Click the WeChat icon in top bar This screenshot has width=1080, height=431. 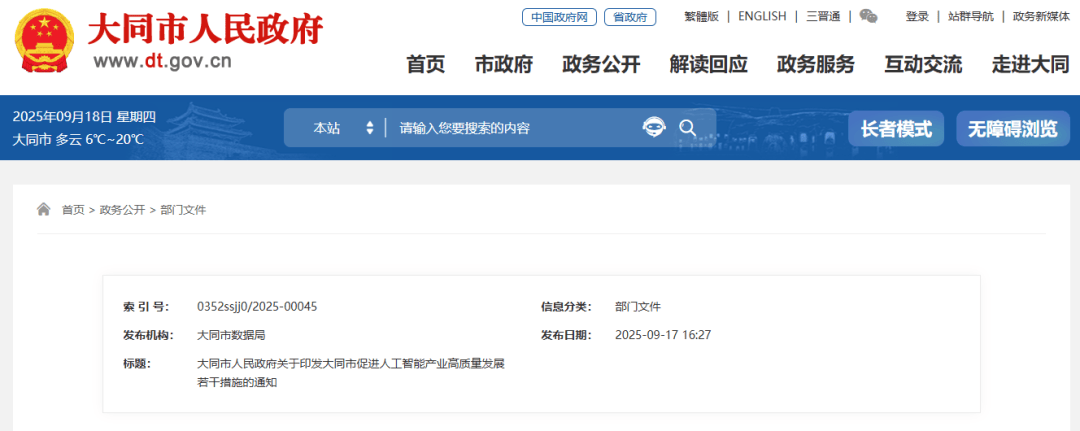[x=868, y=16]
